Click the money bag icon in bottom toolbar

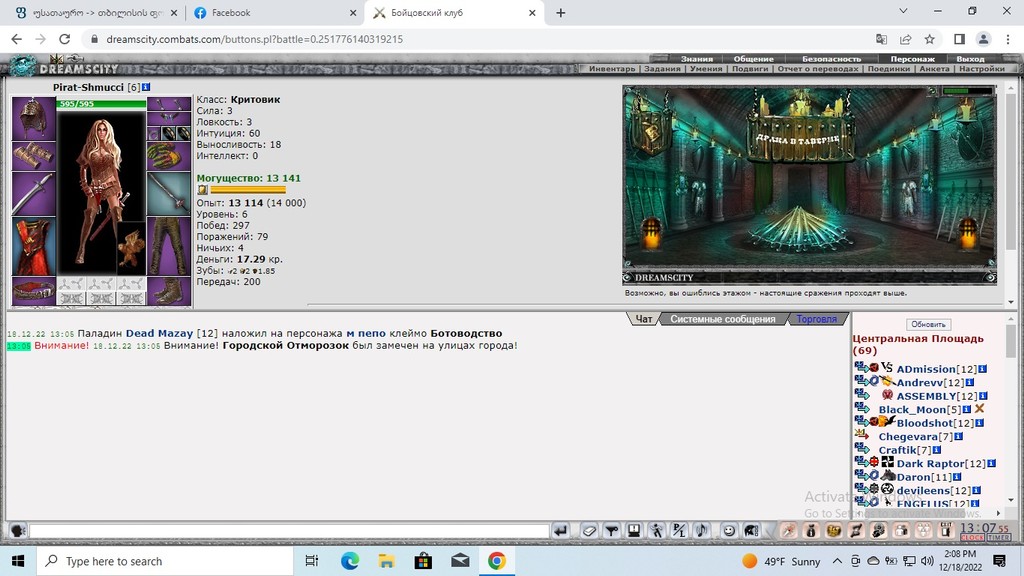[810, 530]
